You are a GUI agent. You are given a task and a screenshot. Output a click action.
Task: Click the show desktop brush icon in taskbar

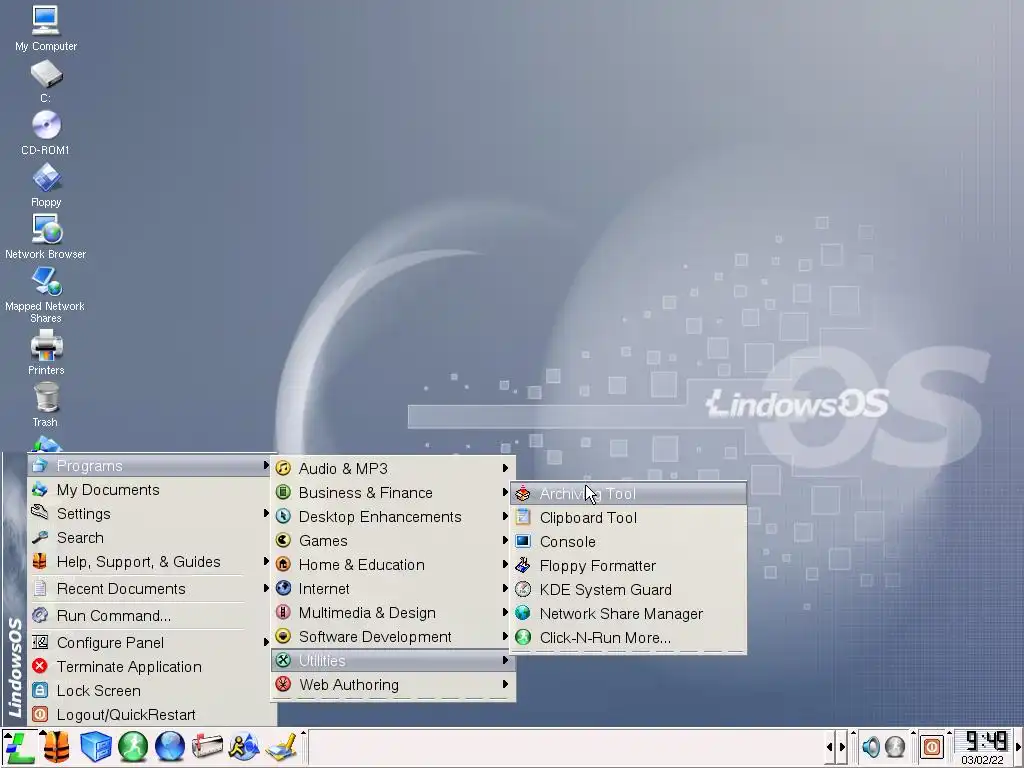[281, 747]
